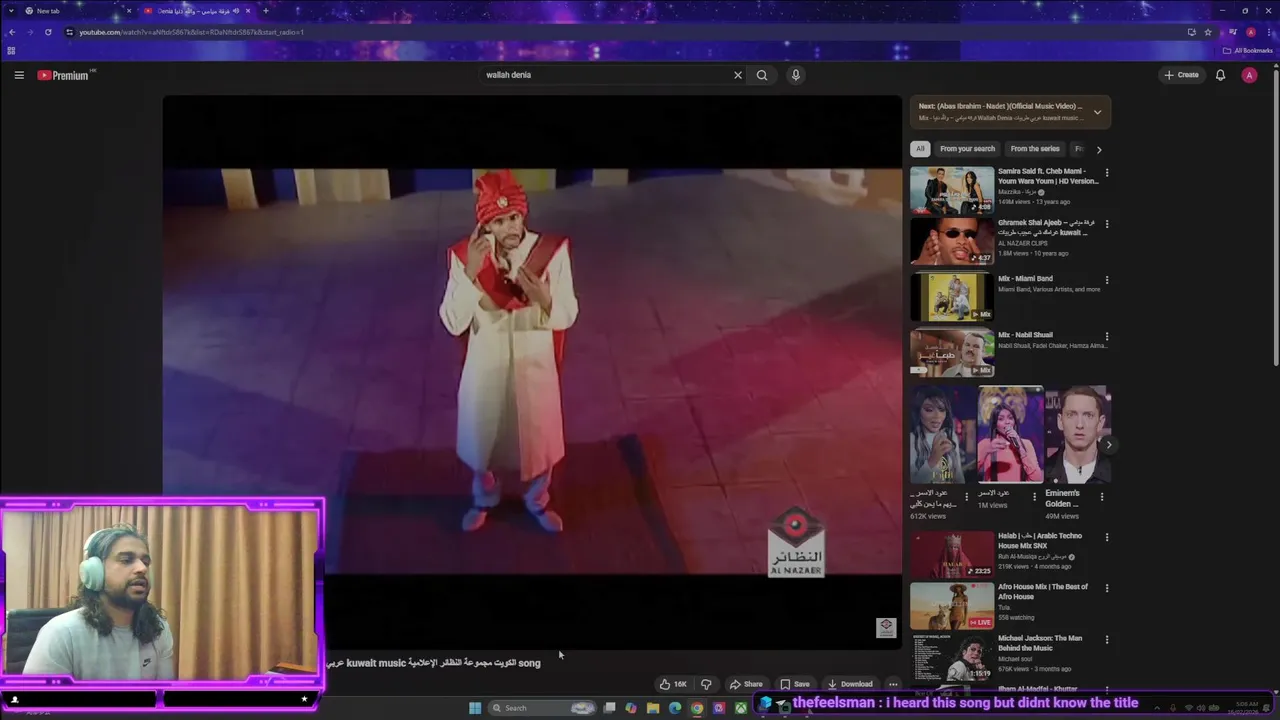Open the All Bookmarks folder
The width and height of the screenshot is (1280, 720).
(x=1247, y=51)
